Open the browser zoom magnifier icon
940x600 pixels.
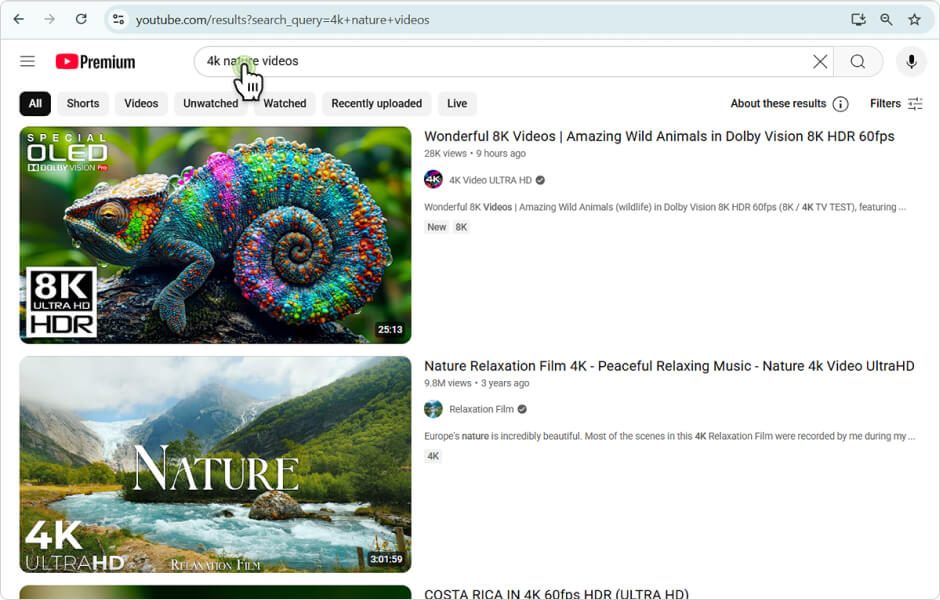point(886,19)
